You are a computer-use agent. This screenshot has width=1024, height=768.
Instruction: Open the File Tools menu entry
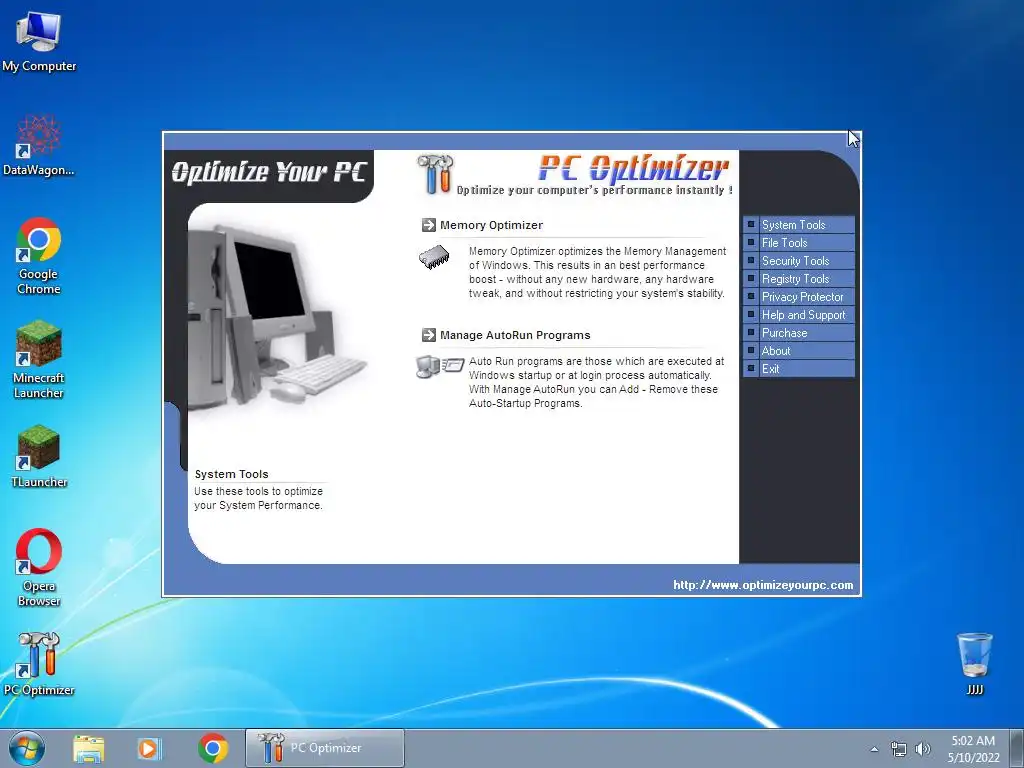799,243
